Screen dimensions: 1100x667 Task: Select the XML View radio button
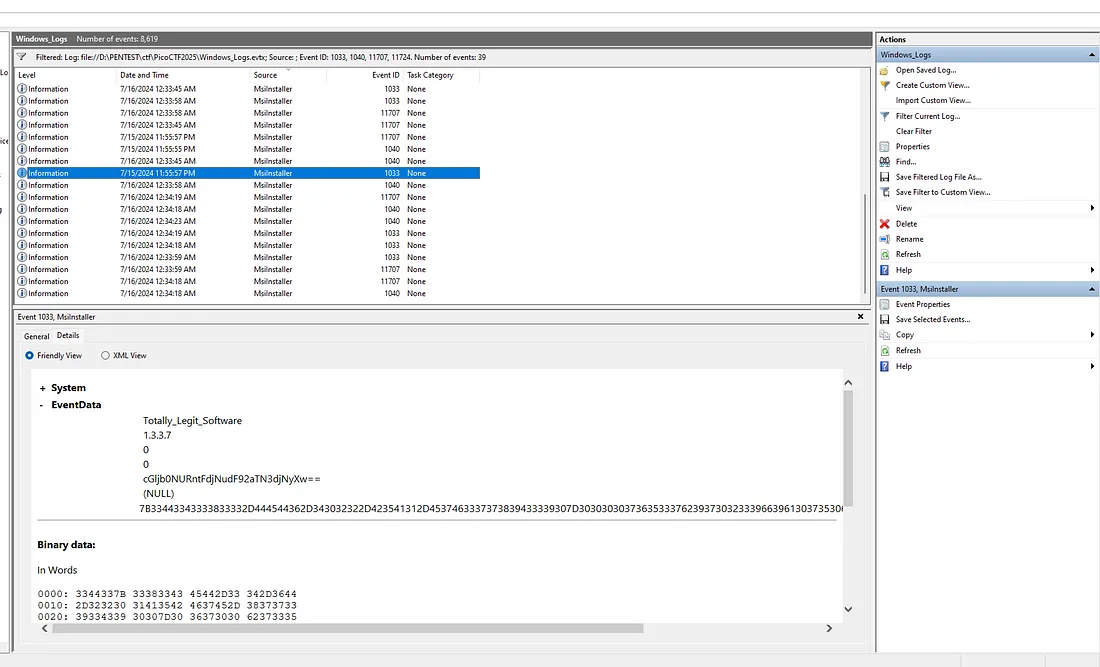click(x=105, y=356)
